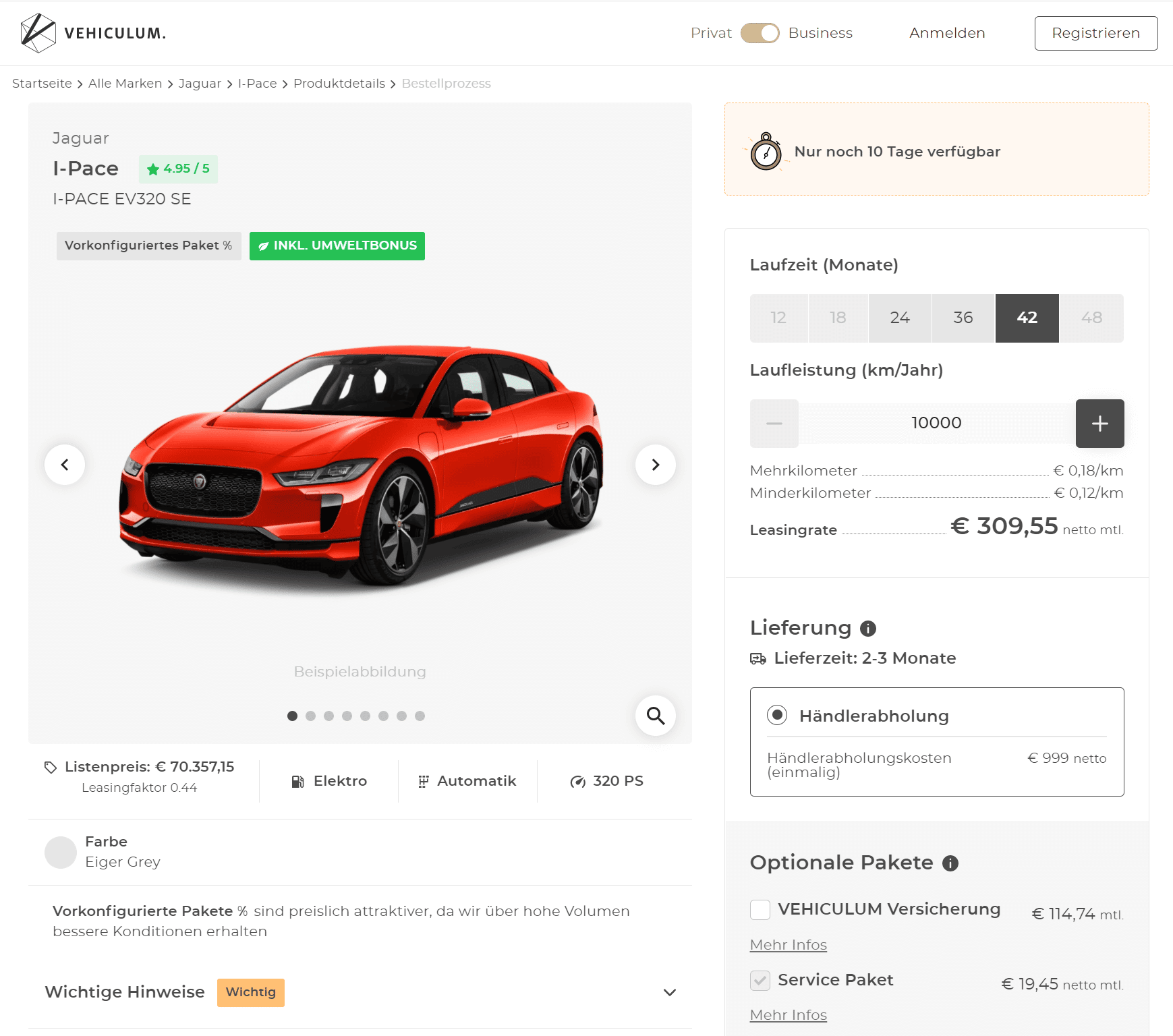Jump to fourth carousel dot
1173x1036 pixels.
point(347,716)
